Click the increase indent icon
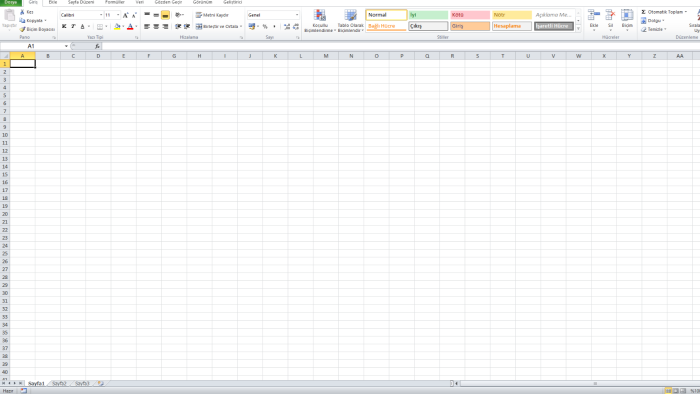 coord(187,26)
